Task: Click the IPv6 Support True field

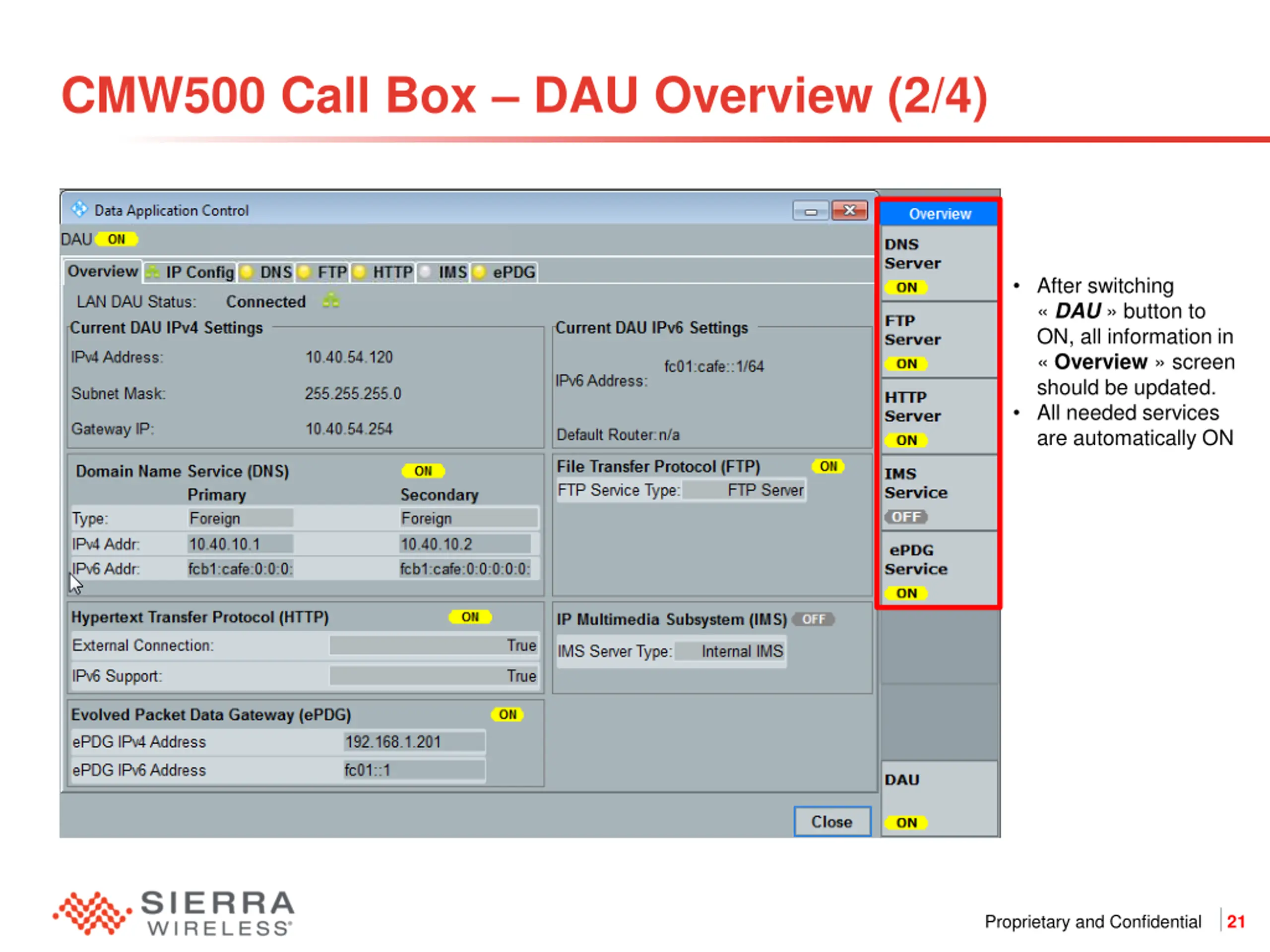Action: point(434,676)
